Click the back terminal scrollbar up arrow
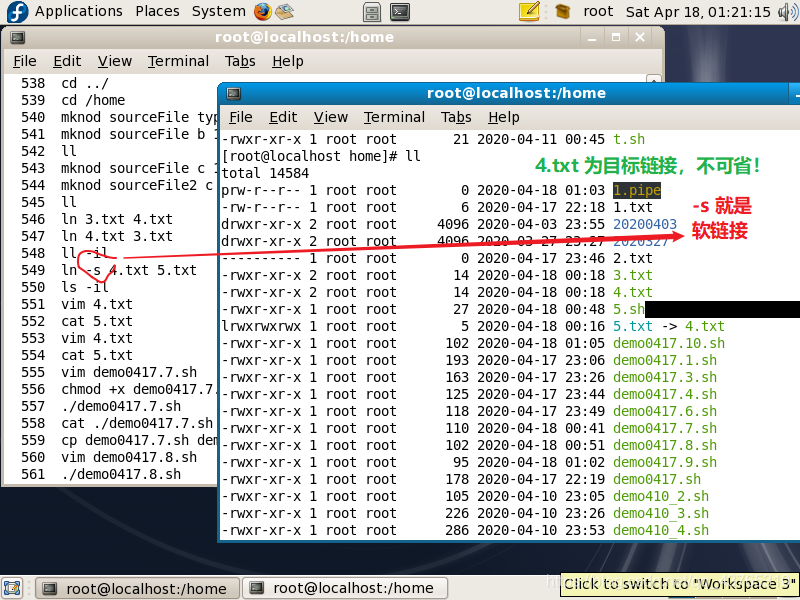800x600 pixels. pos(654,79)
